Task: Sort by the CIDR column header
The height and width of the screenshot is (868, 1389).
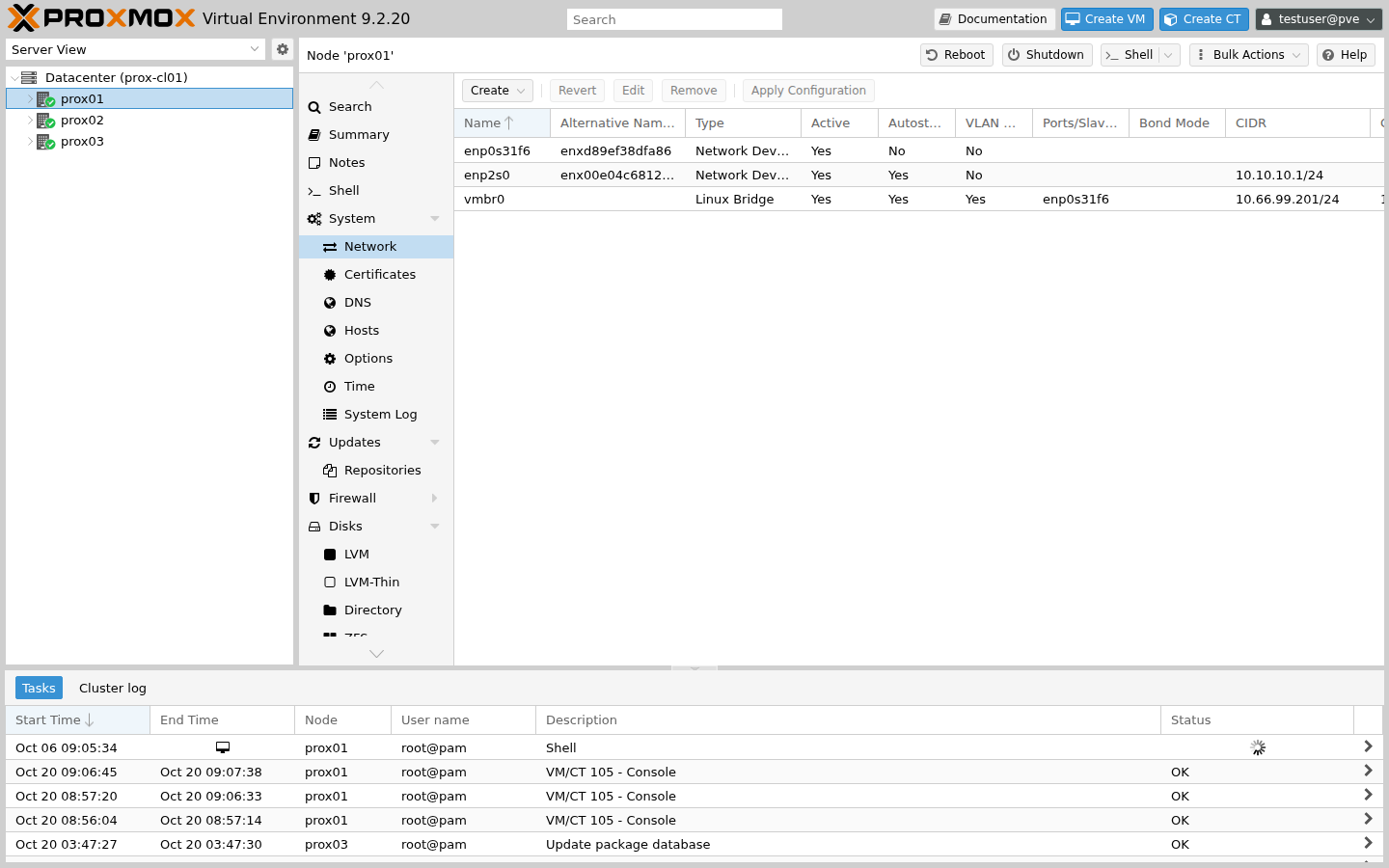Action: [1297, 122]
